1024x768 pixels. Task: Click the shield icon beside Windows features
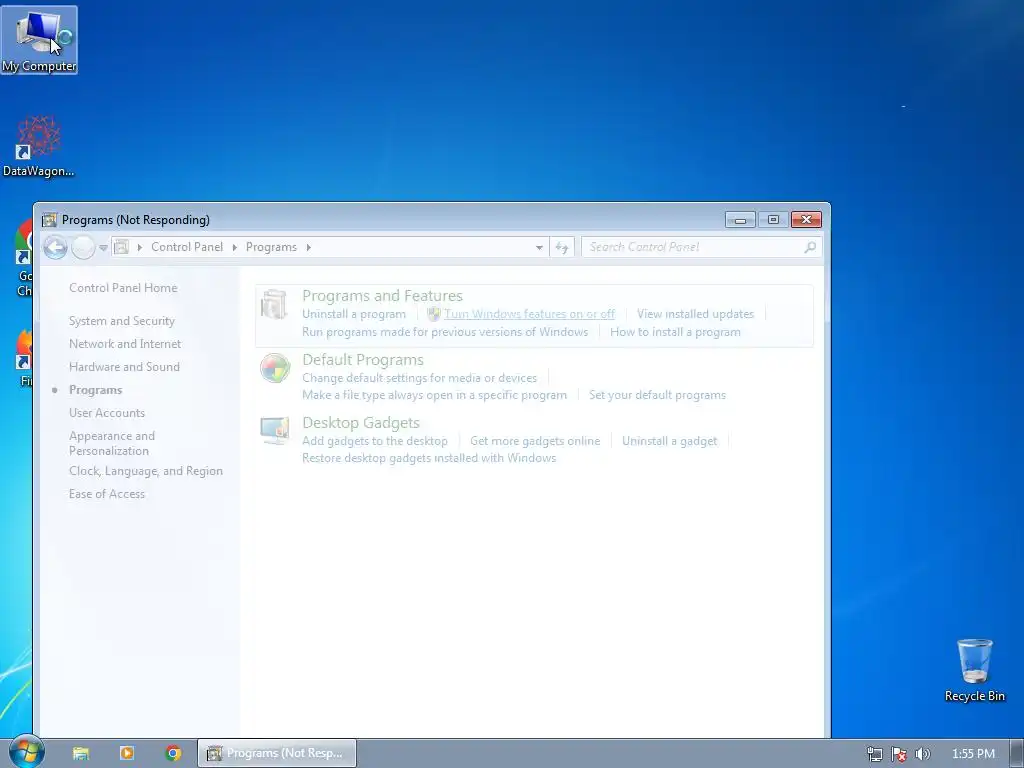click(x=434, y=314)
